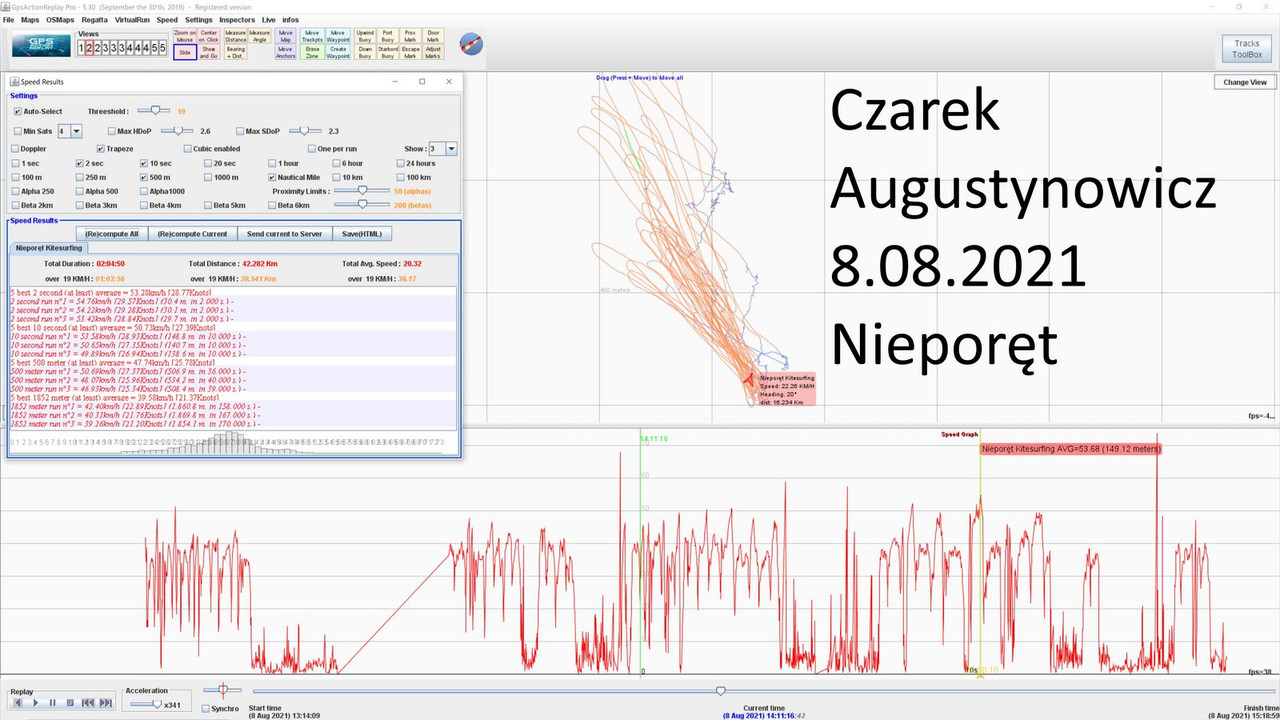Image resolution: width=1280 pixels, height=720 pixels.
Task: Skip replay to the end
Action: coord(105,703)
